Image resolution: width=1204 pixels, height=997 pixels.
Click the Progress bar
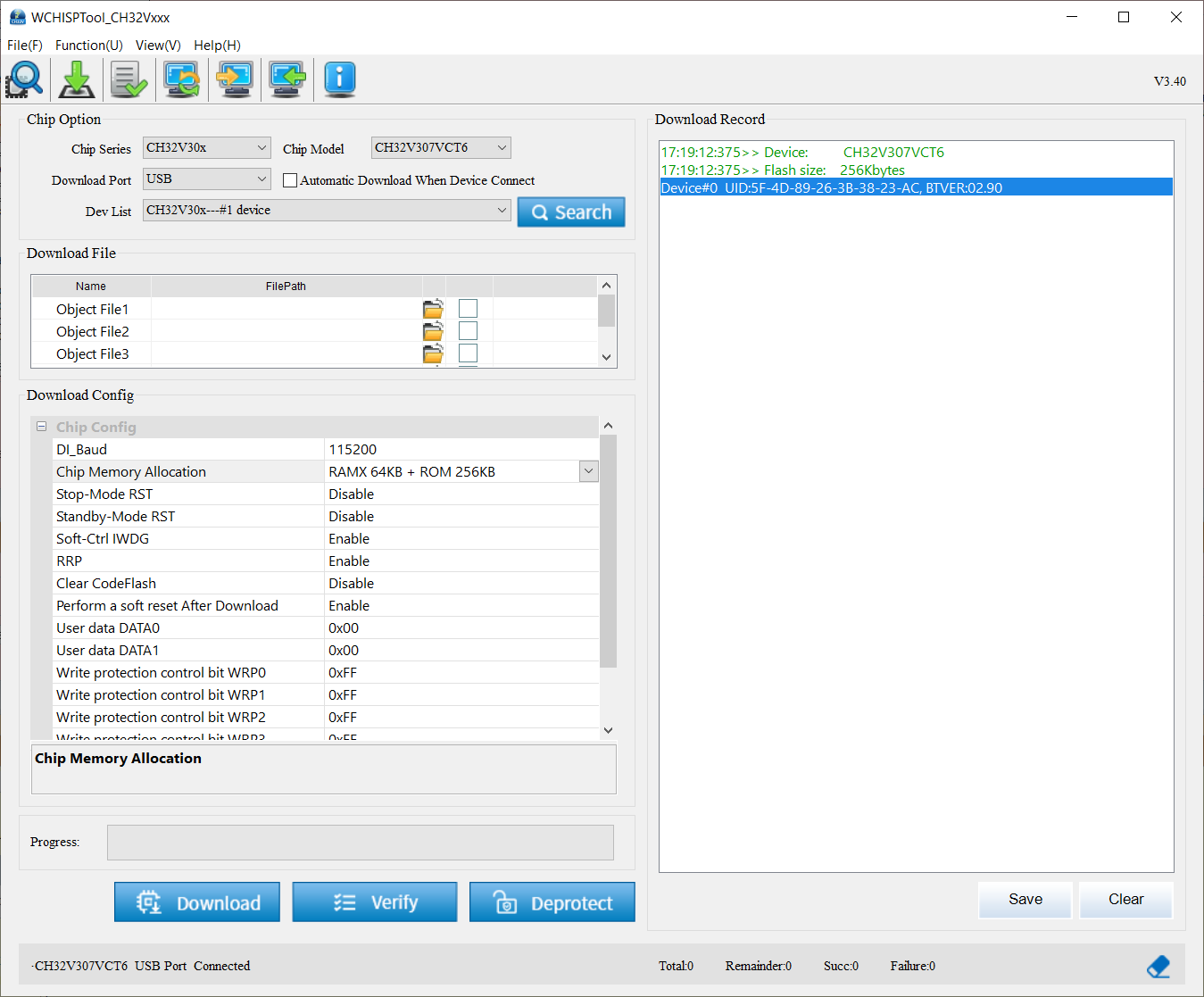pos(361,843)
